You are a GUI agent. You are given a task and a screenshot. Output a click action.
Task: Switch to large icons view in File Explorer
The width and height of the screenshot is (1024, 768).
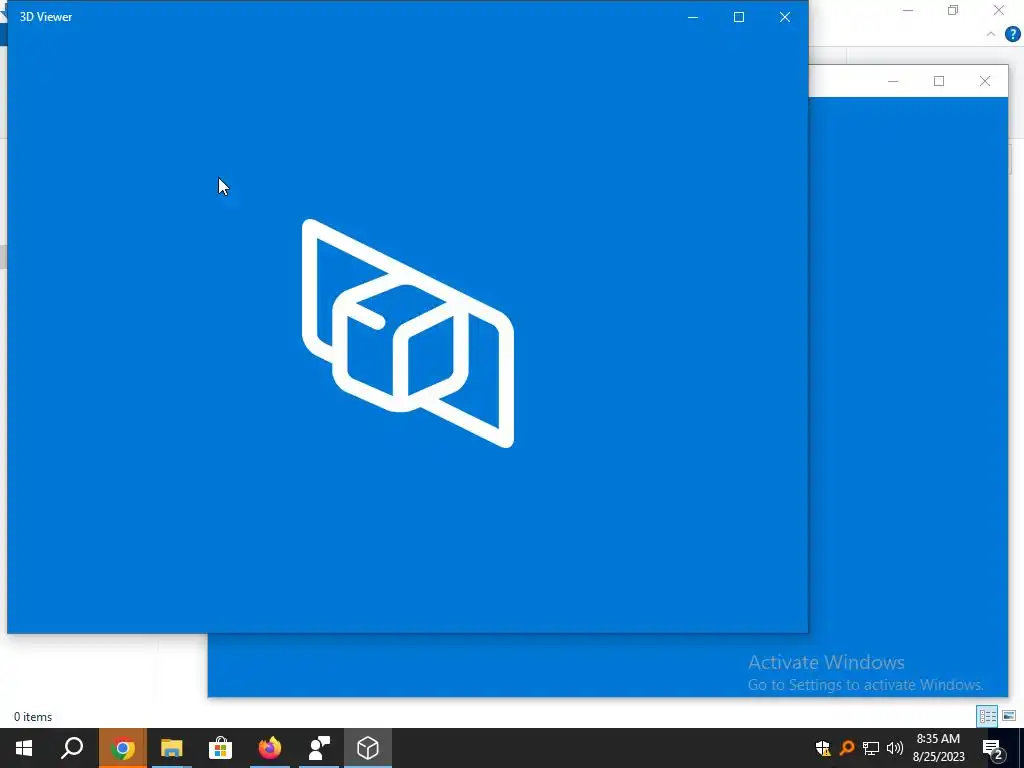point(1009,716)
